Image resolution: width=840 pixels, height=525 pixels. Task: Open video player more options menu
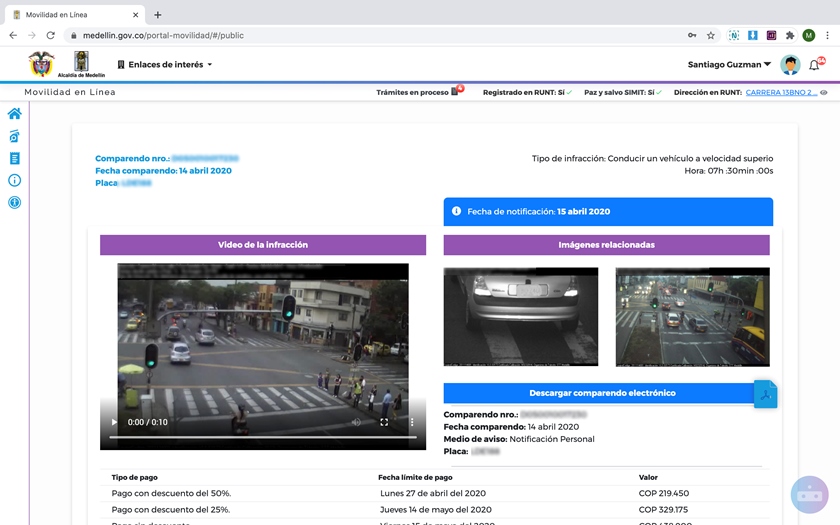(411, 422)
